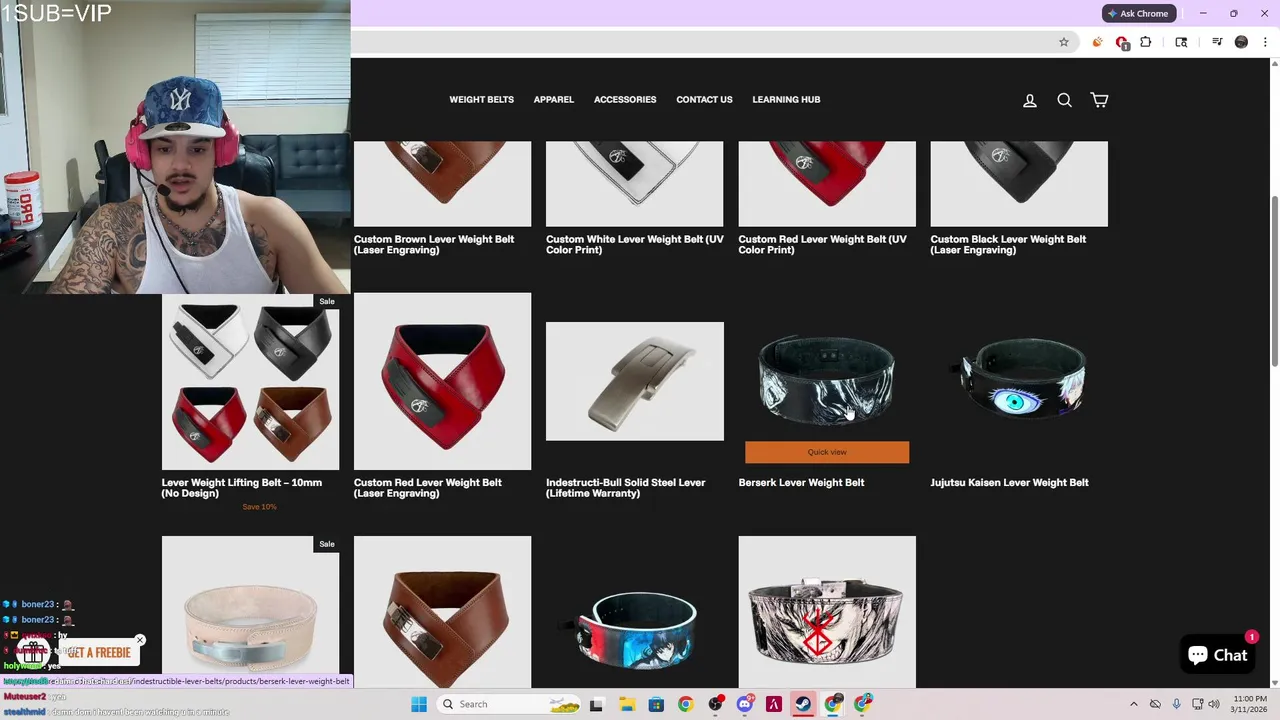Open Task View on the taskbar

click(x=597, y=704)
